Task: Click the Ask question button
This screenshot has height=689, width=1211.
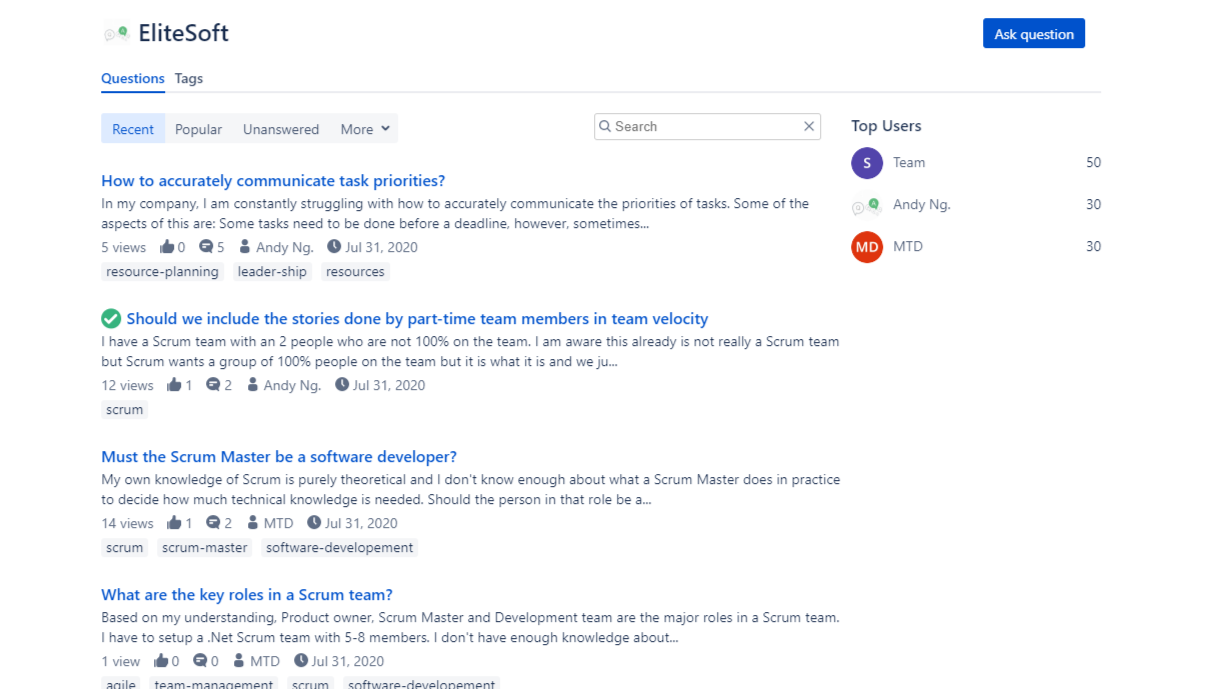Action: point(1033,34)
